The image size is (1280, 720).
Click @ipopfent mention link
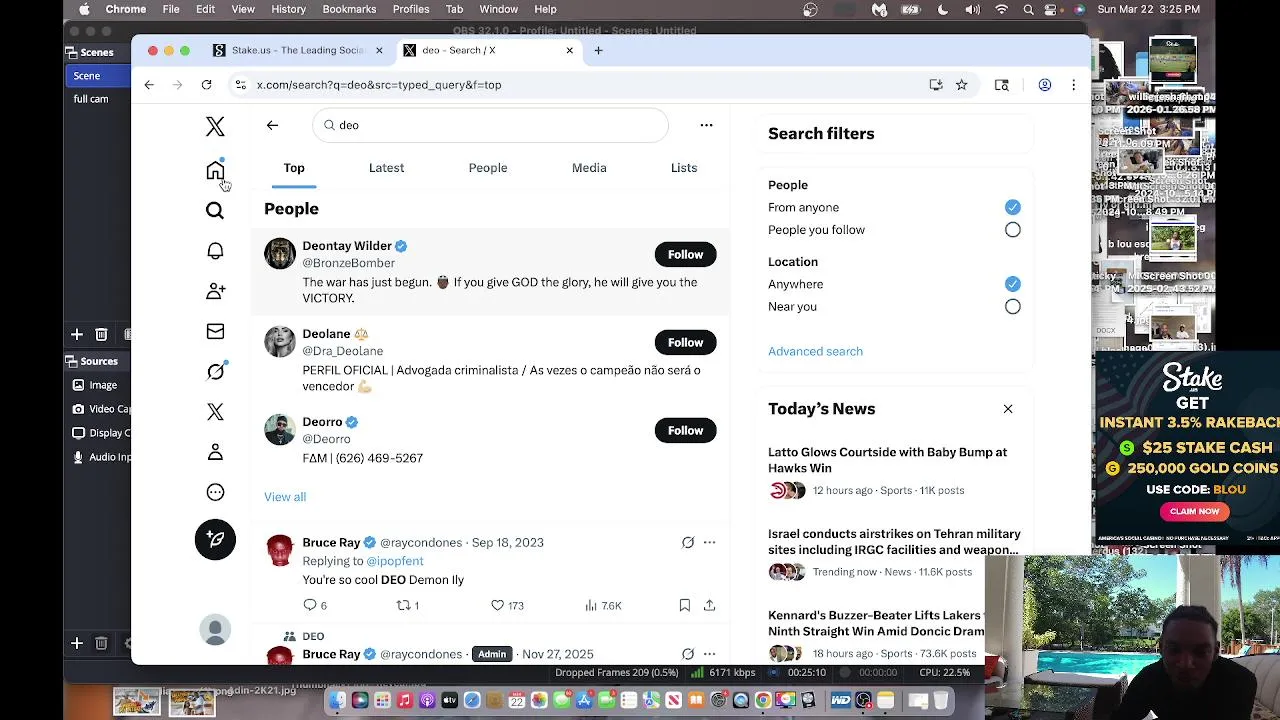(x=395, y=561)
